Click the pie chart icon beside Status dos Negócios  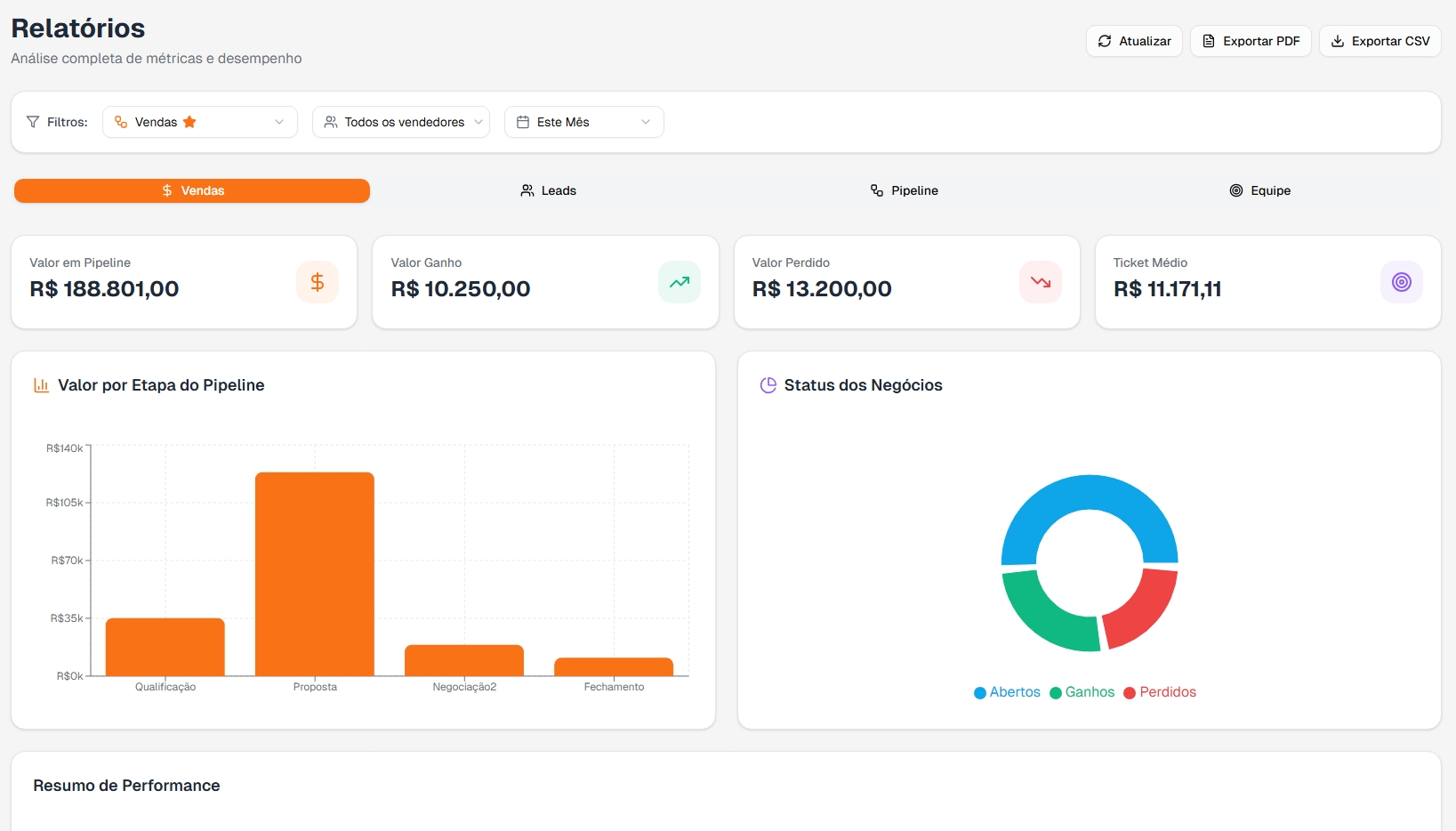(768, 385)
